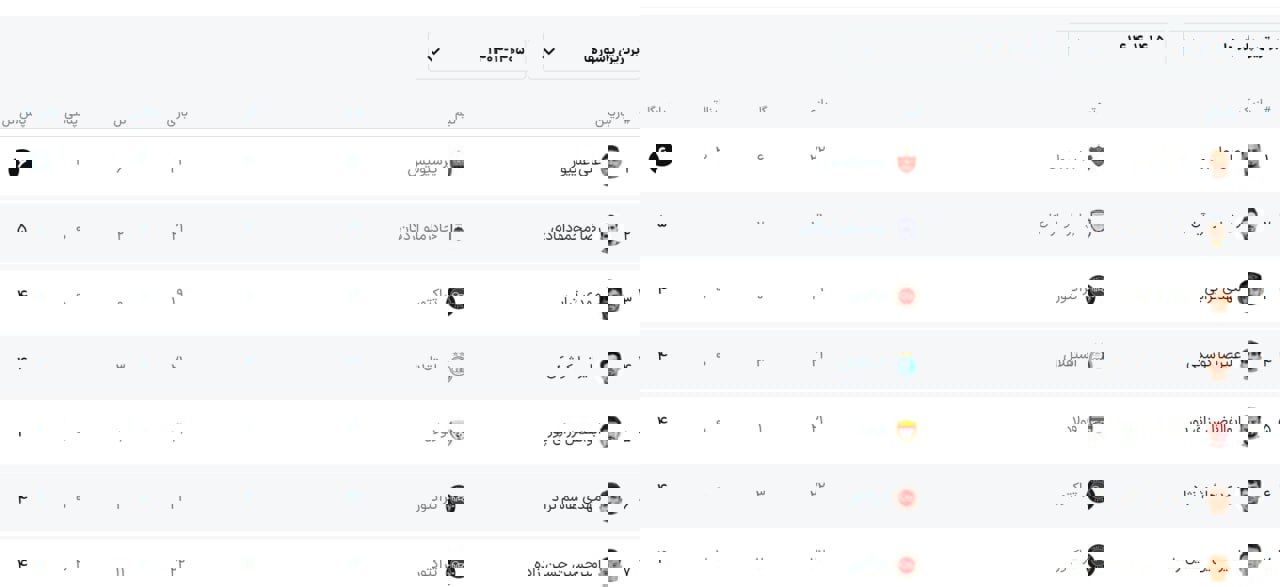Viewport: 1280px width, 587px height.
Task: Click the red round club crest in right table row 3
Action: [906, 296]
